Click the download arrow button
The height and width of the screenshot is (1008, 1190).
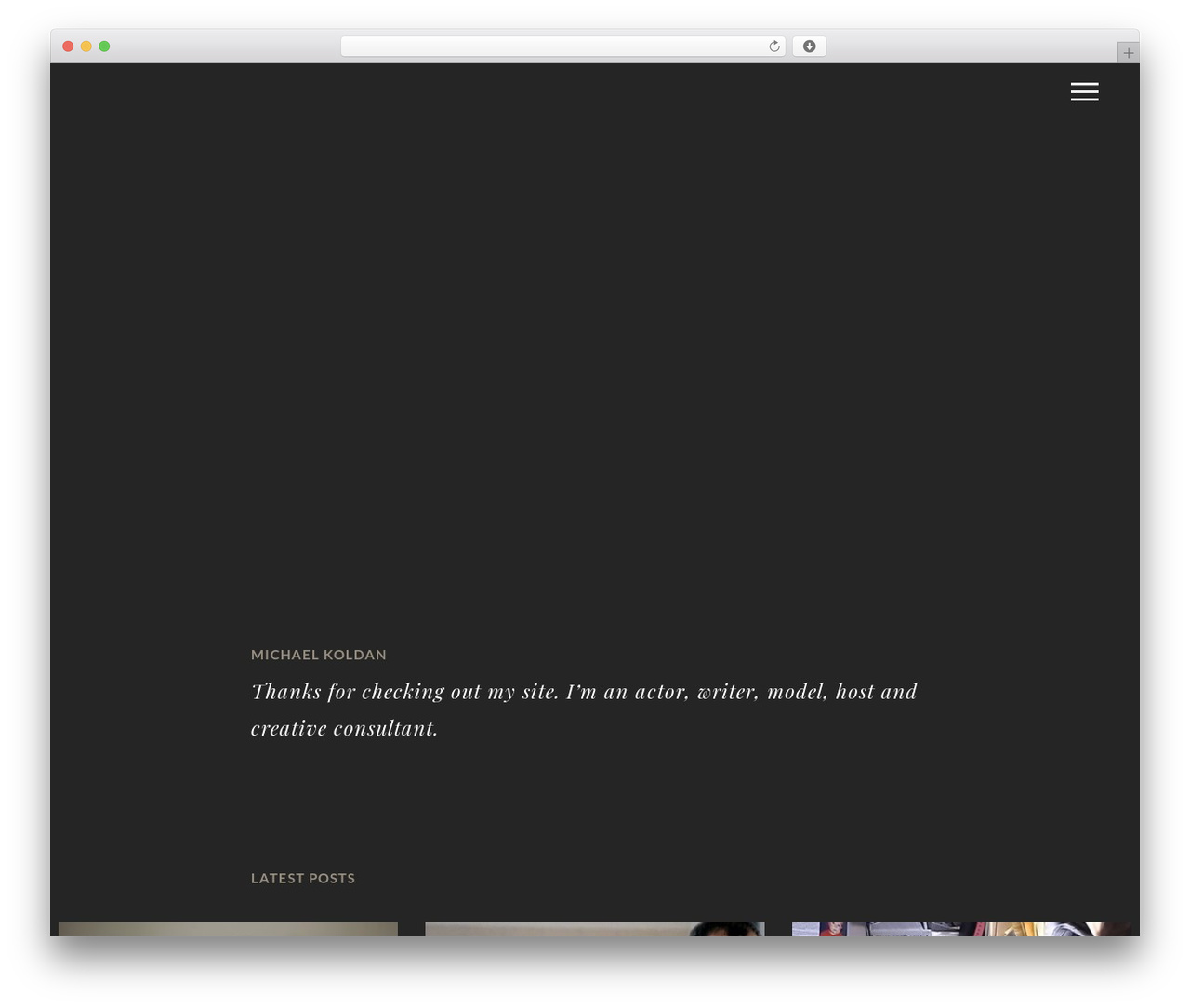(x=809, y=46)
